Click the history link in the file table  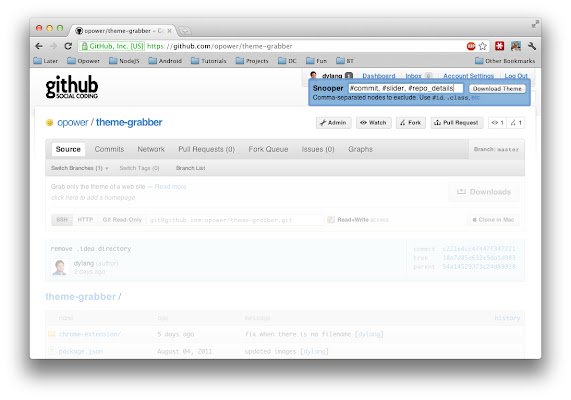507,318
